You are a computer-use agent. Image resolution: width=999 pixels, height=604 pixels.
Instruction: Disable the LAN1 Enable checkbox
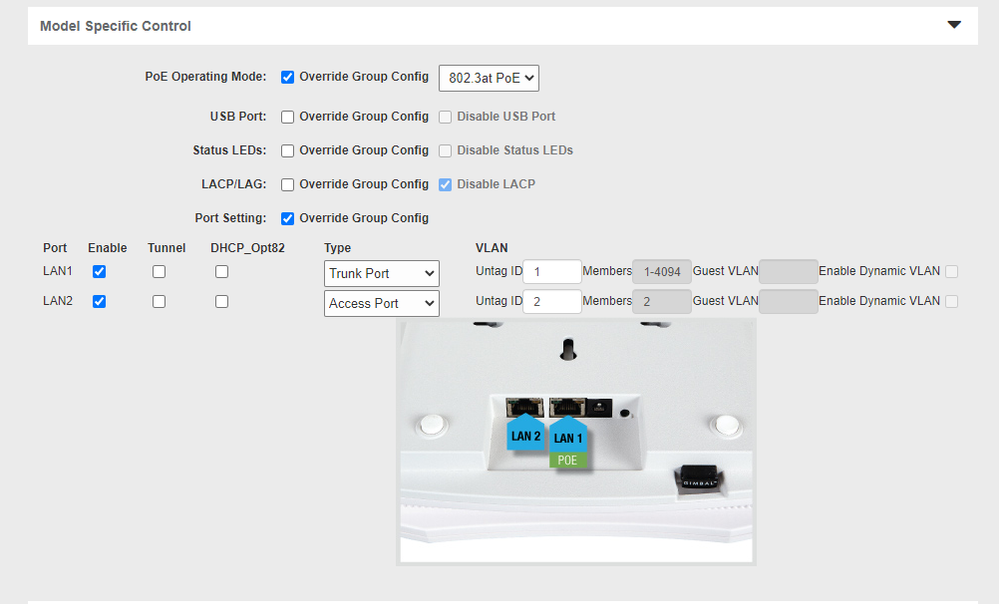coord(99,272)
